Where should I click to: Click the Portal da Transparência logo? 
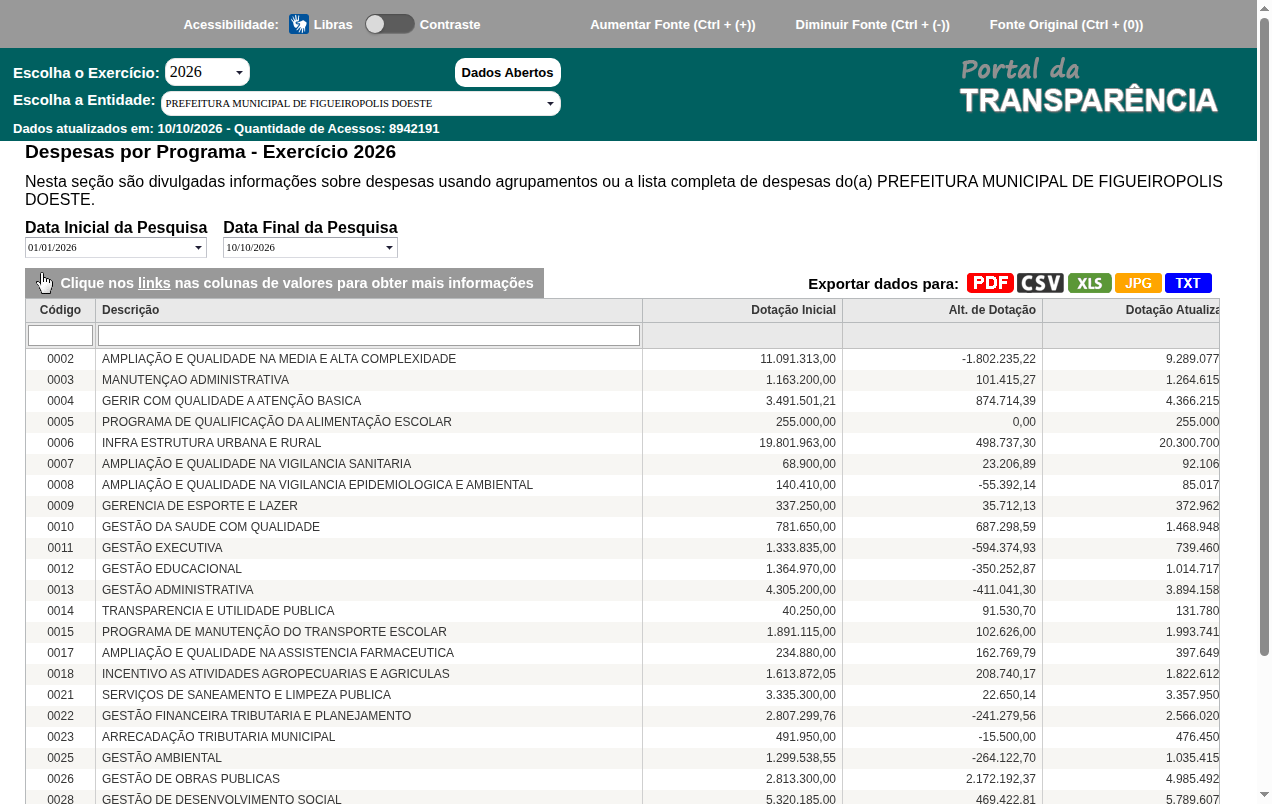pos(1089,86)
